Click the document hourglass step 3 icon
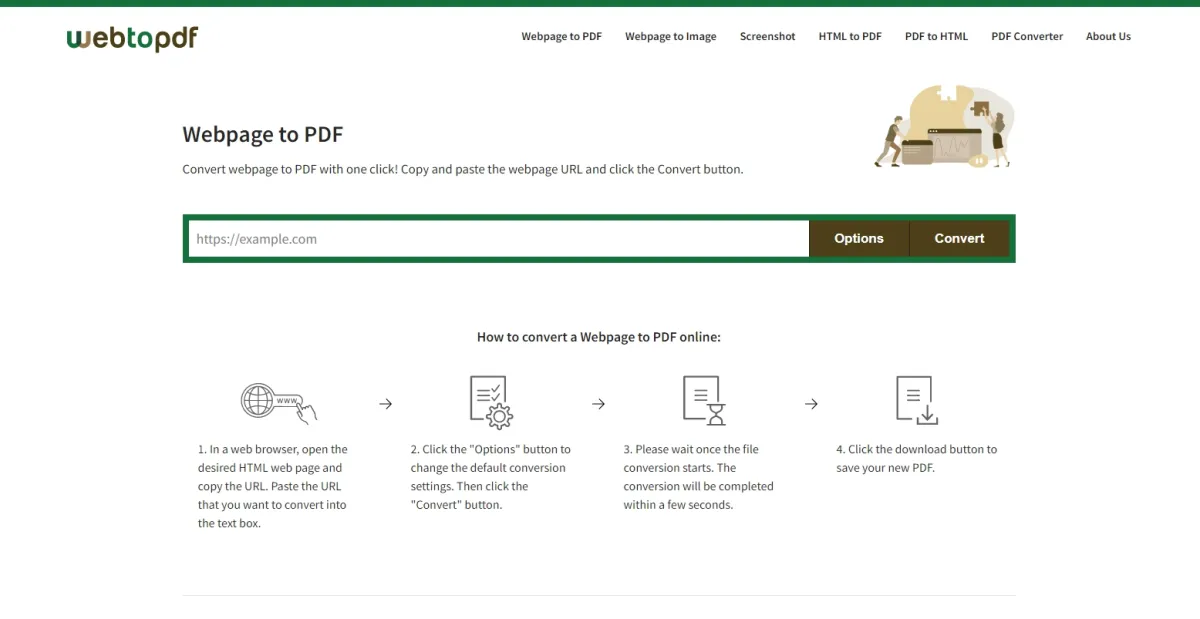 pos(704,401)
